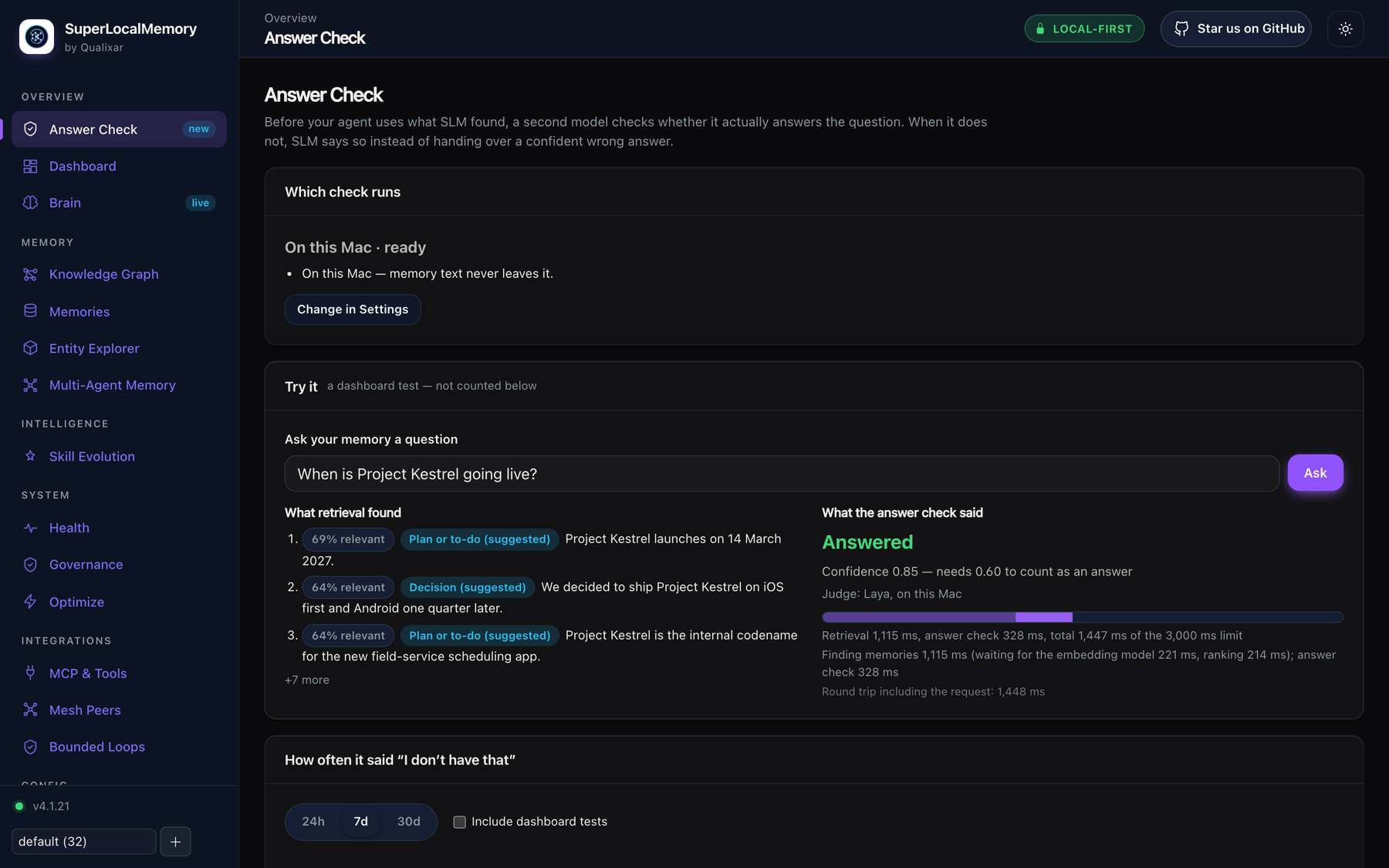The width and height of the screenshot is (1389, 868).
Task: Click the add profile plus button
Action: 175,841
